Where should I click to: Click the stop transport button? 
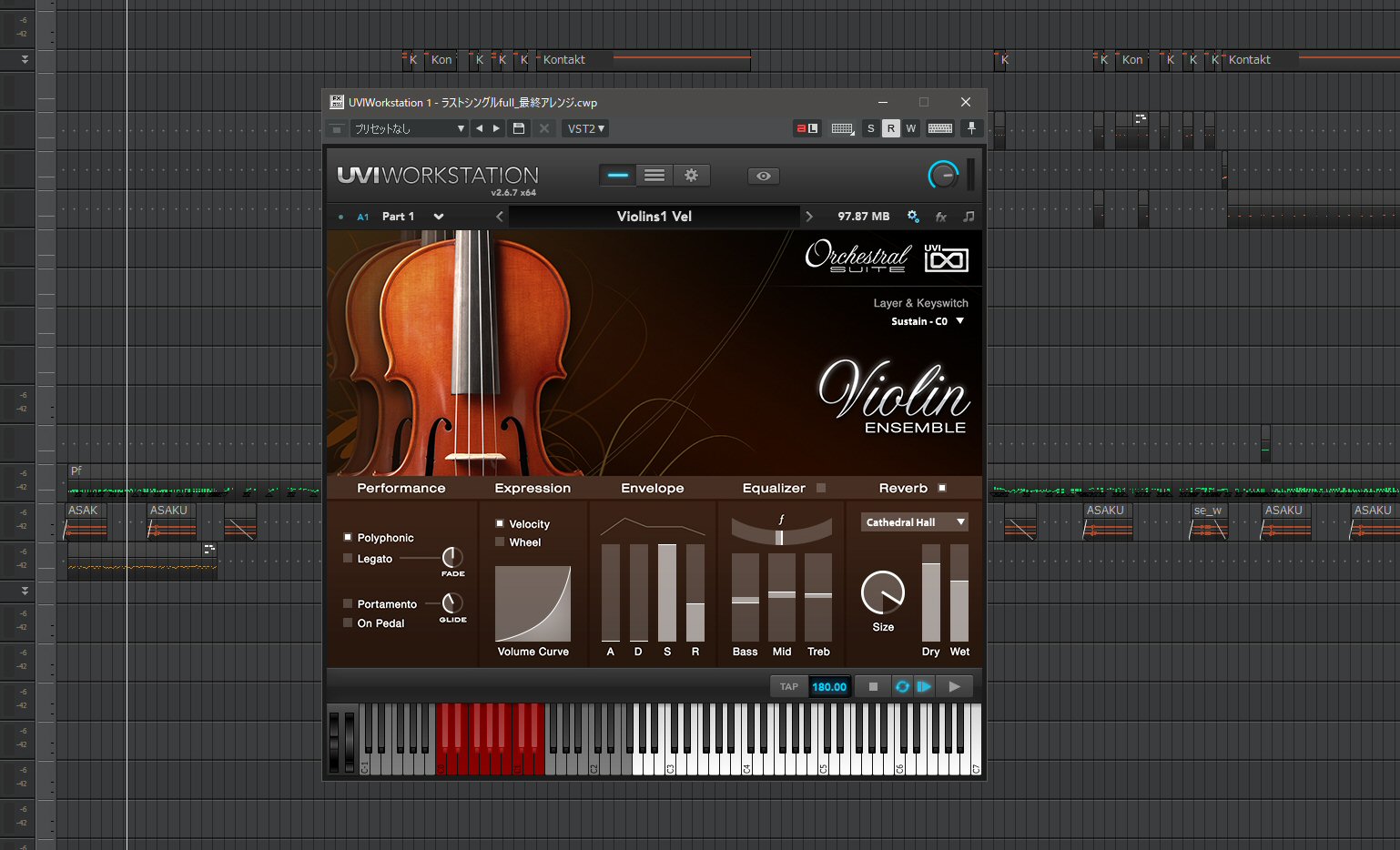[x=873, y=687]
